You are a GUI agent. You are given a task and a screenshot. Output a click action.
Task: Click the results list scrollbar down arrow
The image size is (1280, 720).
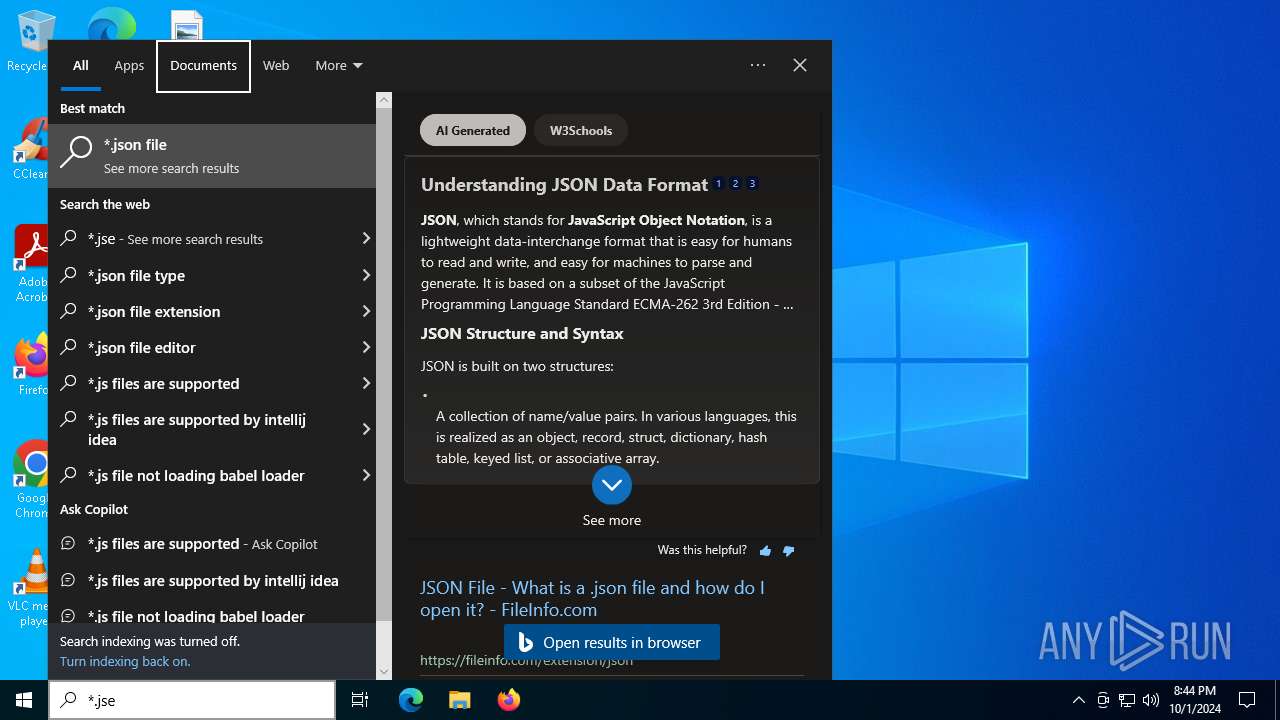tap(384, 671)
